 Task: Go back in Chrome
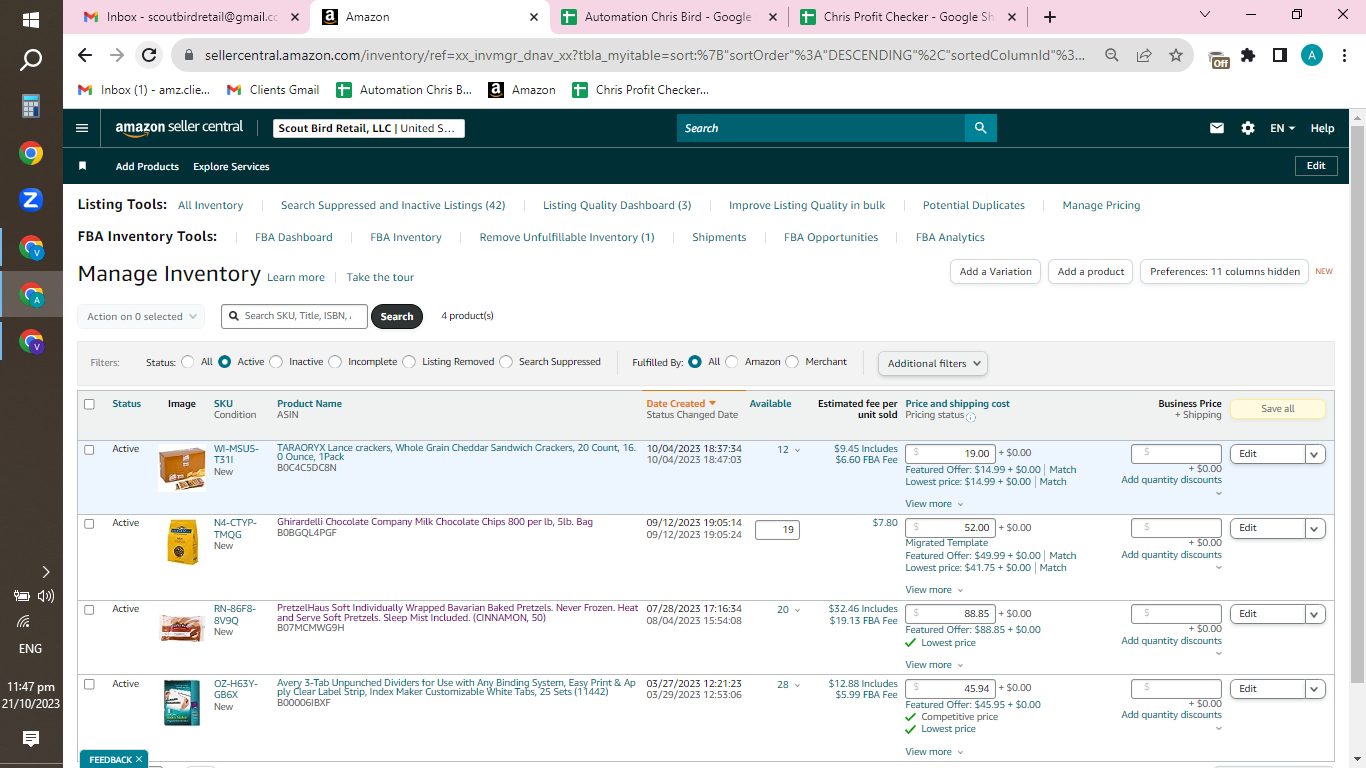point(85,56)
